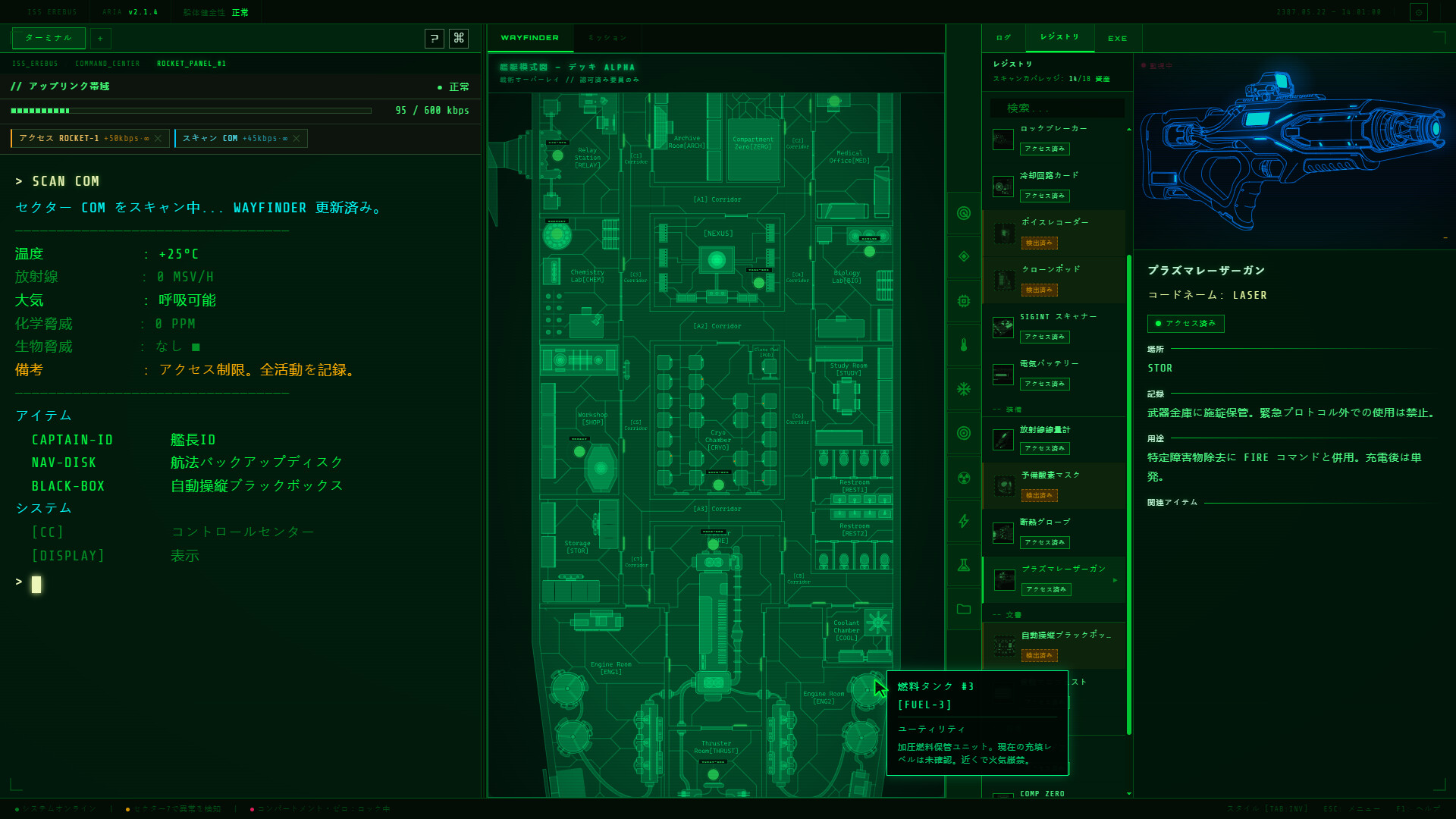Click the diamond filter icon in sidebar
This screenshot has height=819, width=1456.
point(964,256)
